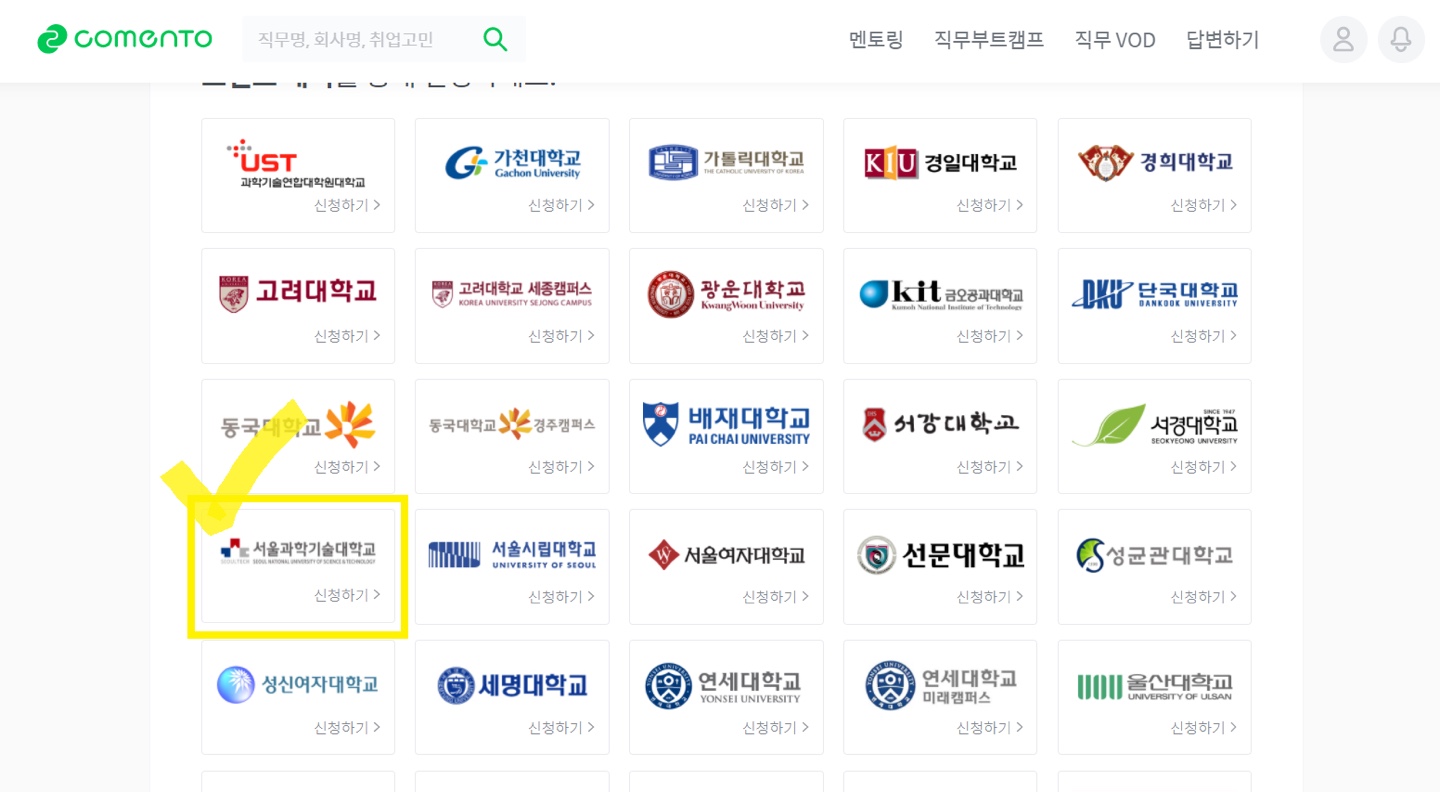
Task: Open the user profile icon
Action: pos(1343,39)
